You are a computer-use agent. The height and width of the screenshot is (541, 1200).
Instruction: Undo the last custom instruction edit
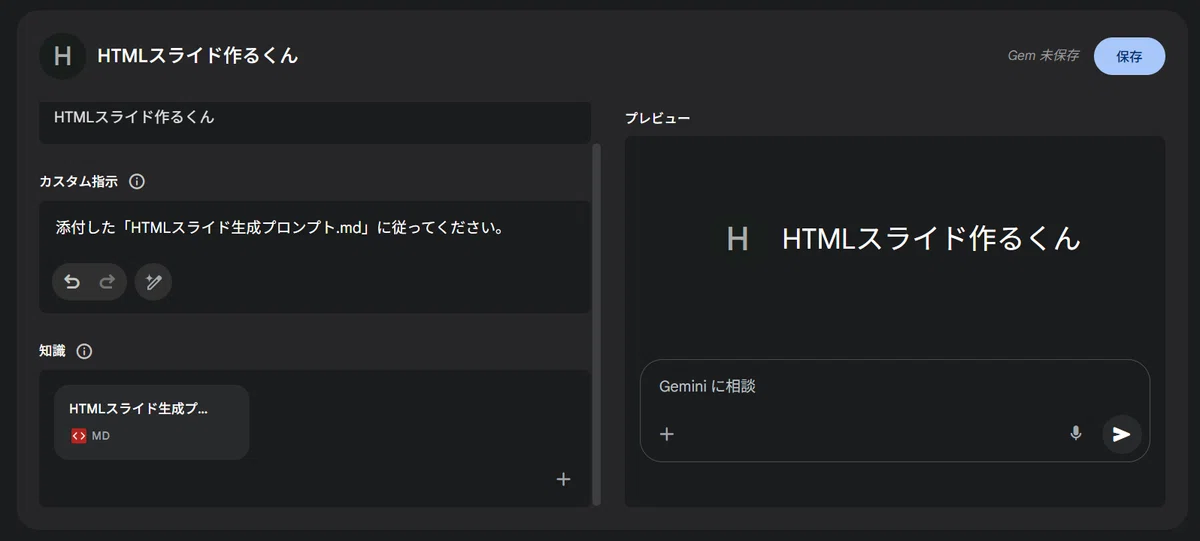coord(72,283)
